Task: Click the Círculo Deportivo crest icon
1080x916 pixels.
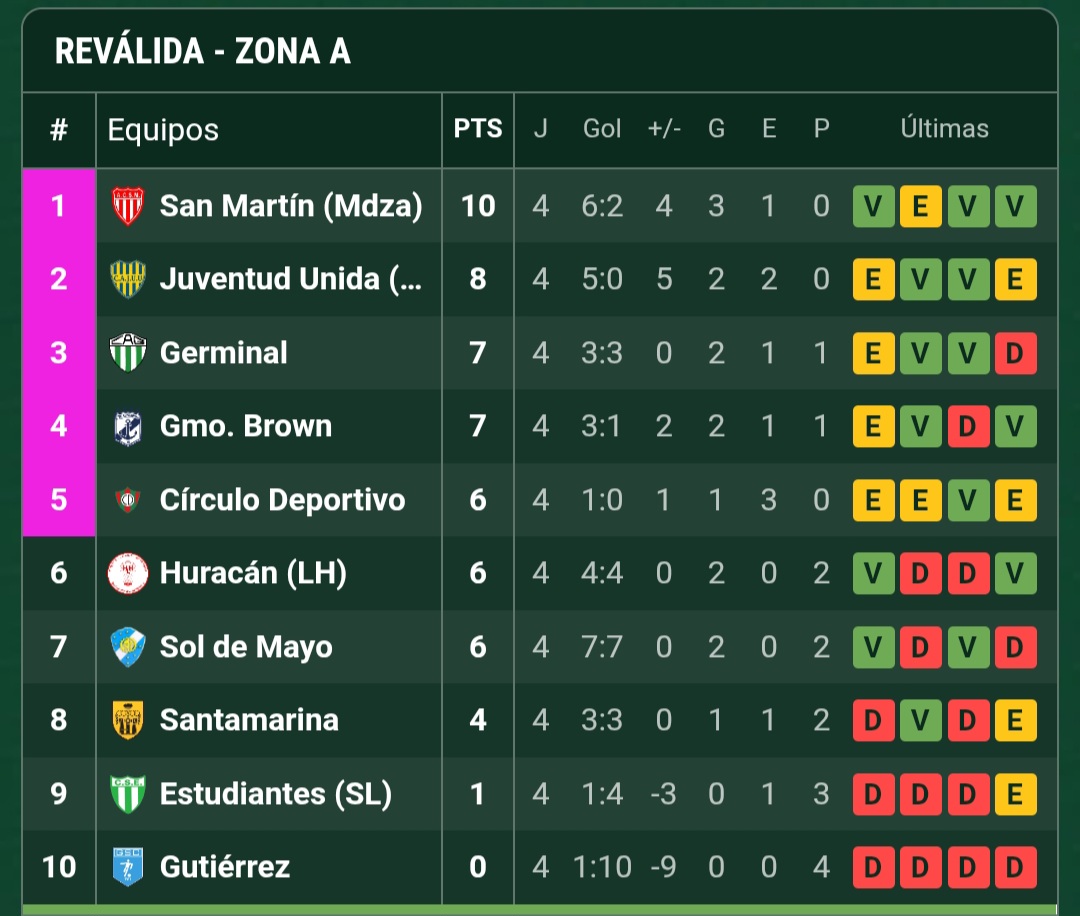Action: pyautogui.click(x=127, y=499)
